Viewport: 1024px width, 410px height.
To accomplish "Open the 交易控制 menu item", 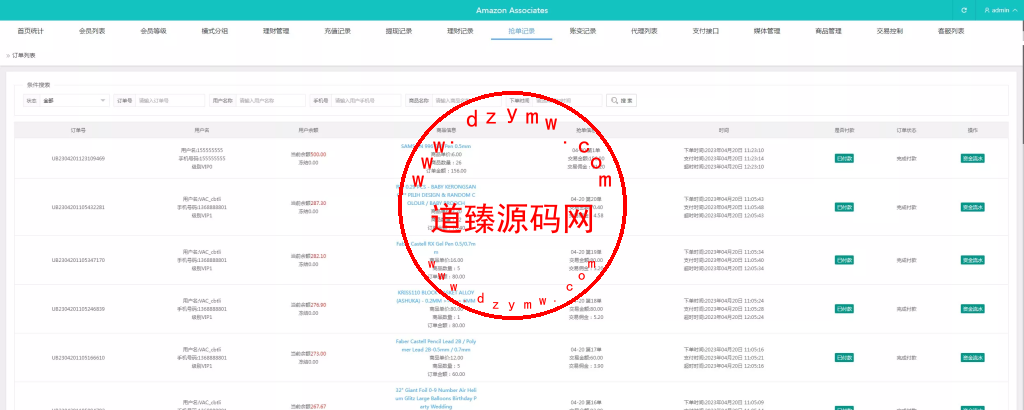I will (889, 31).
